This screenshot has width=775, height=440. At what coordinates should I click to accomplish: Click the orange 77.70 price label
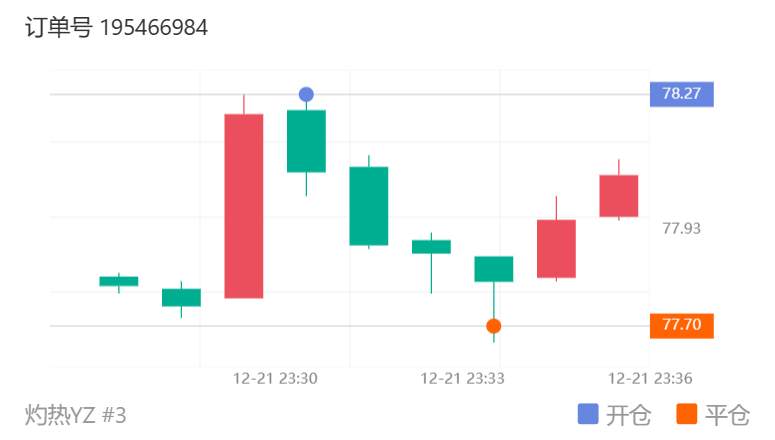coord(682,326)
